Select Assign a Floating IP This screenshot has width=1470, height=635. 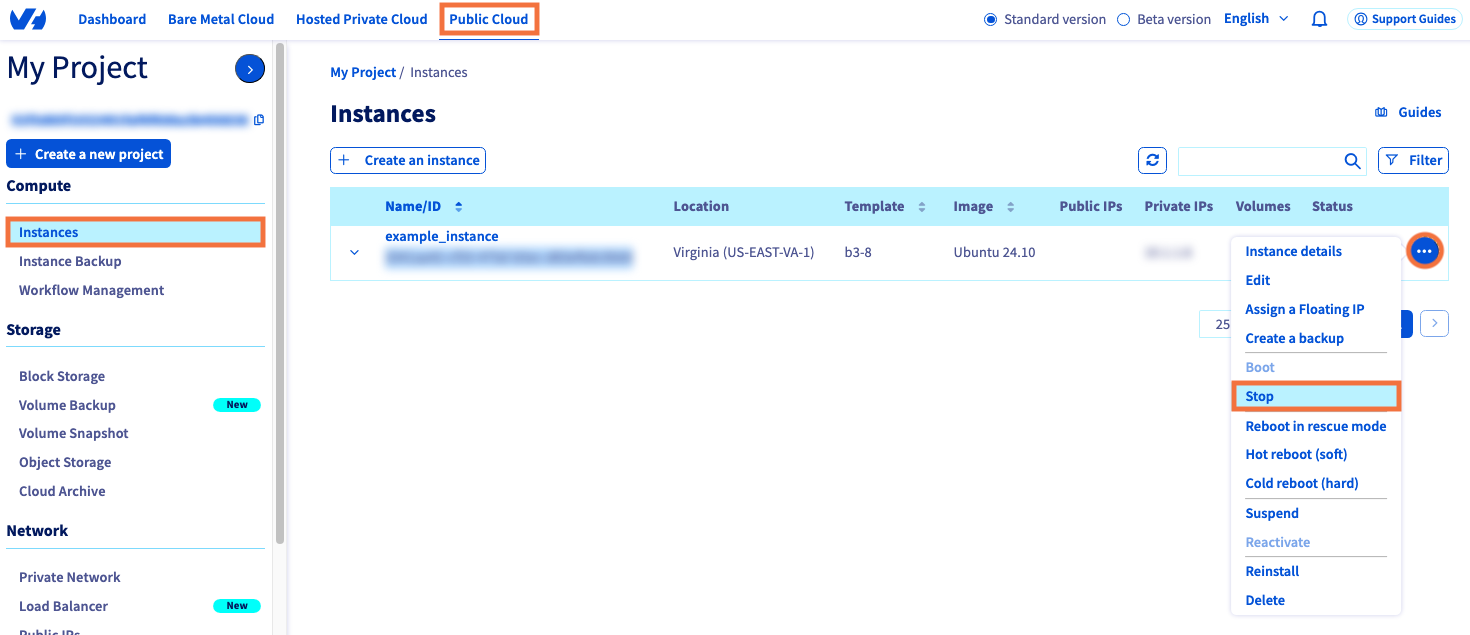pos(1304,309)
